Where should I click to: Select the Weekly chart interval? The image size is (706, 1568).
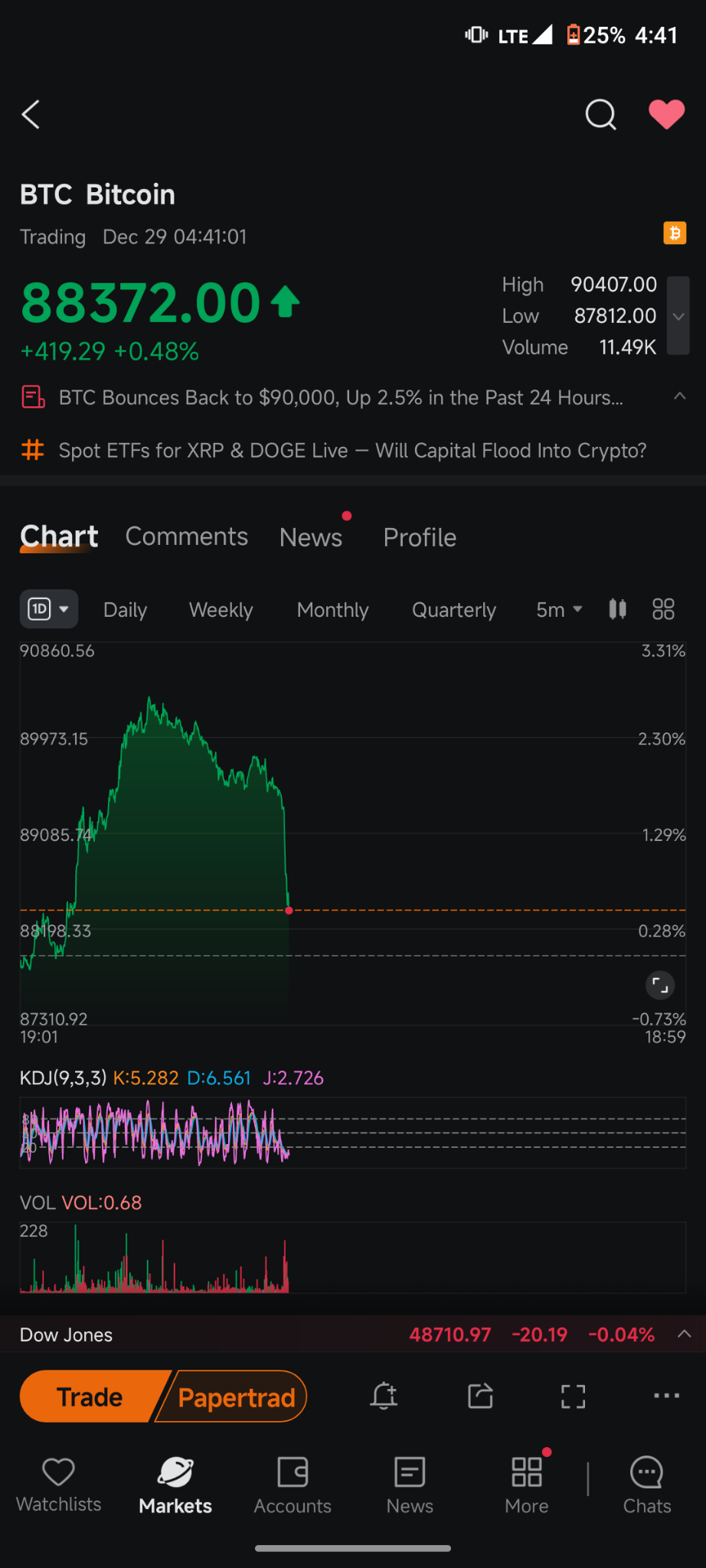coord(221,610)
